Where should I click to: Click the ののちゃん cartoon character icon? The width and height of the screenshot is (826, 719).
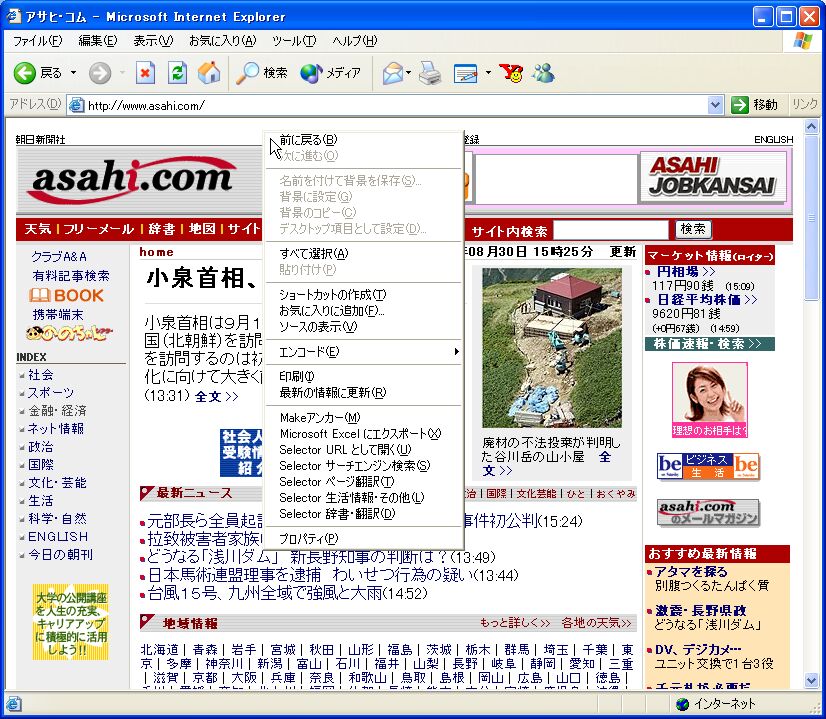(x=69, y=333)
